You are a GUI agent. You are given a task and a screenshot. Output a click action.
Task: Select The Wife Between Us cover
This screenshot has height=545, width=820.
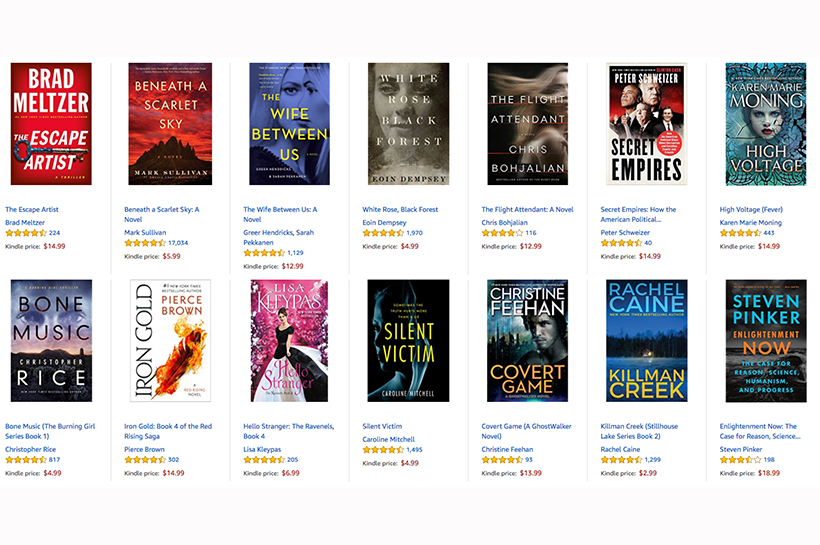[x=289, y=124]
